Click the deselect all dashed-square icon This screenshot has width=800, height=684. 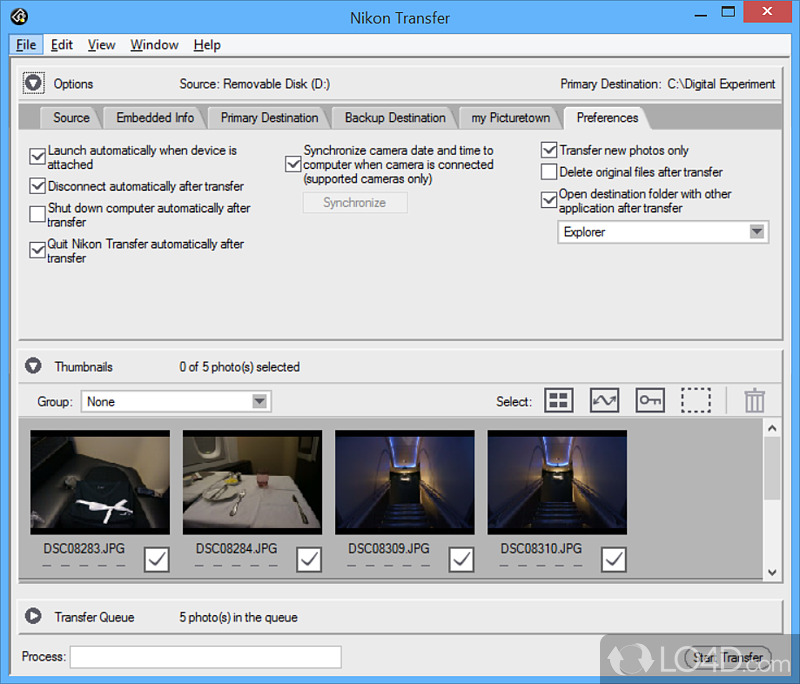click(696, 401)
